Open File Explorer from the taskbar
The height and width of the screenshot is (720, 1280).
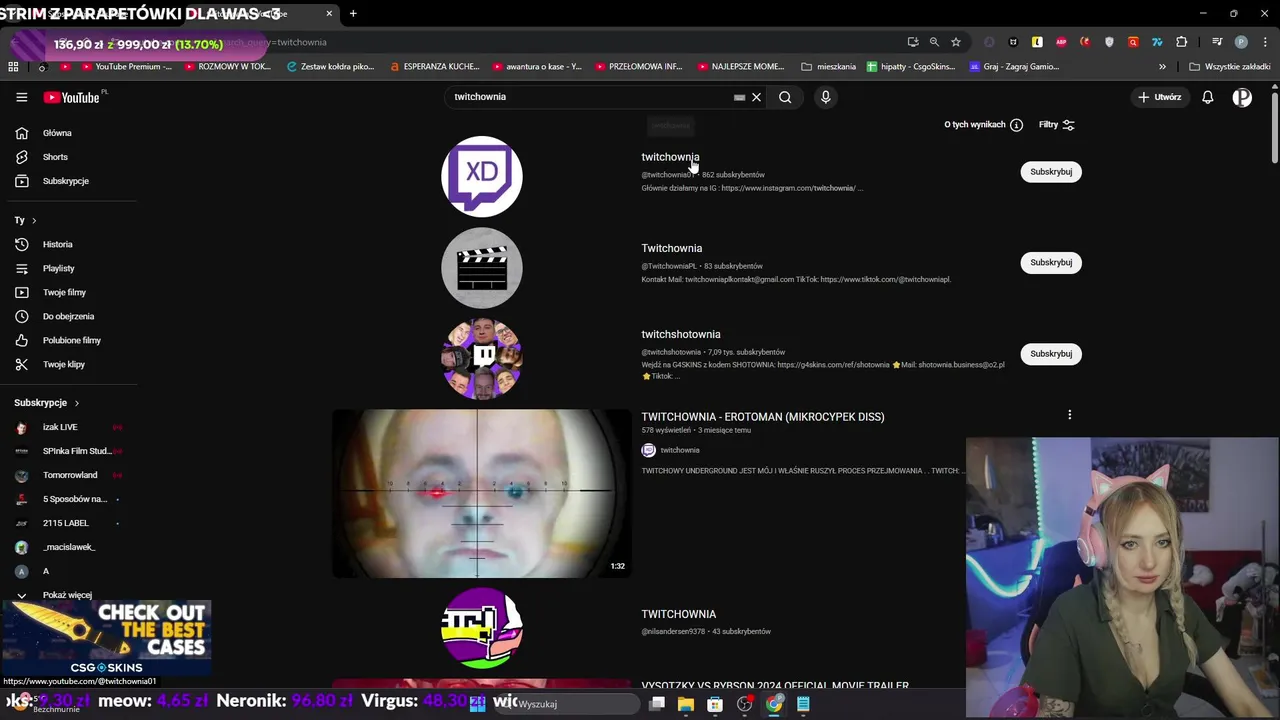coord(686,704)
